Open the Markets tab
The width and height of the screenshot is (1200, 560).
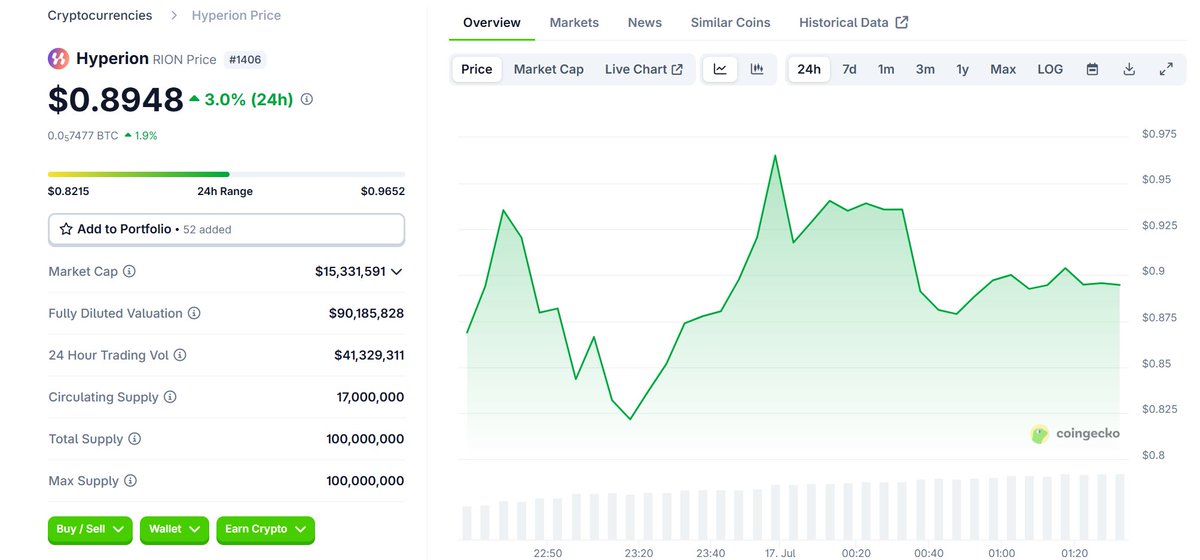(x=574, y=22)
